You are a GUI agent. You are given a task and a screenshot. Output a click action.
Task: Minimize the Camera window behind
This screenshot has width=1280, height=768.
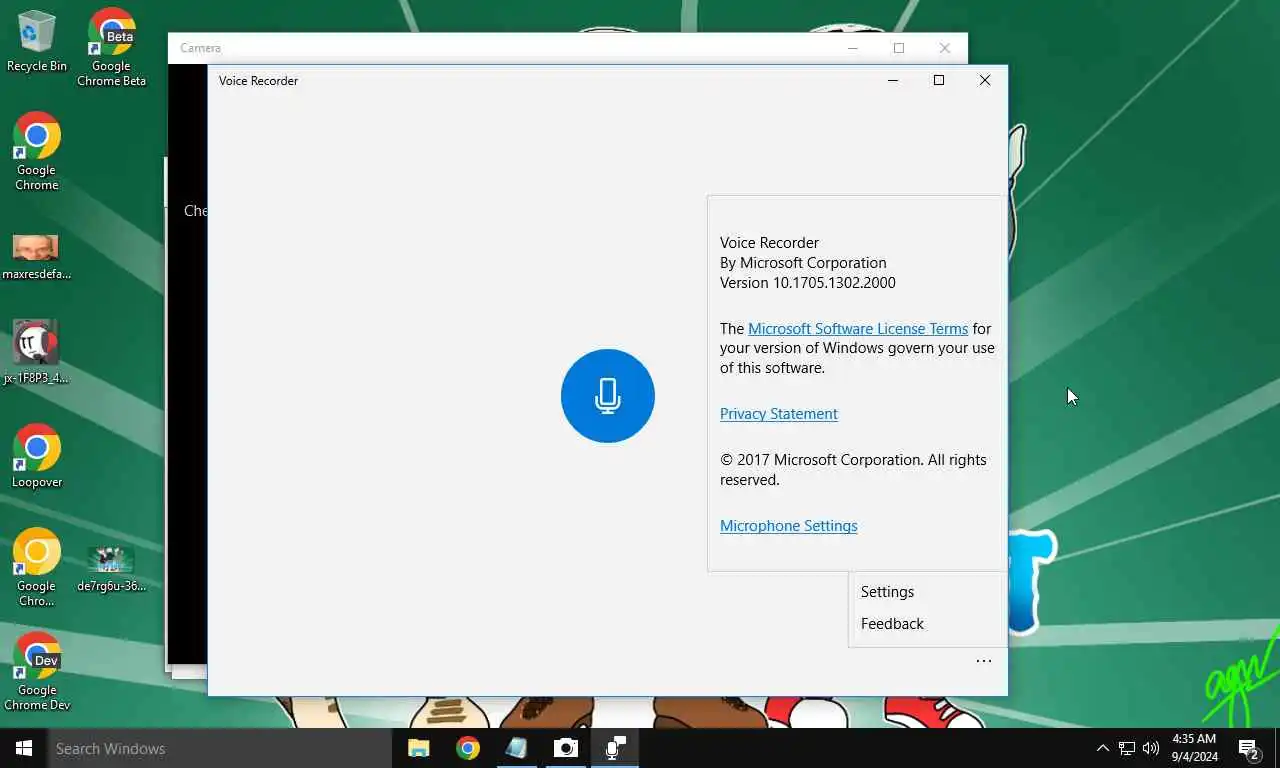(853, 48)
